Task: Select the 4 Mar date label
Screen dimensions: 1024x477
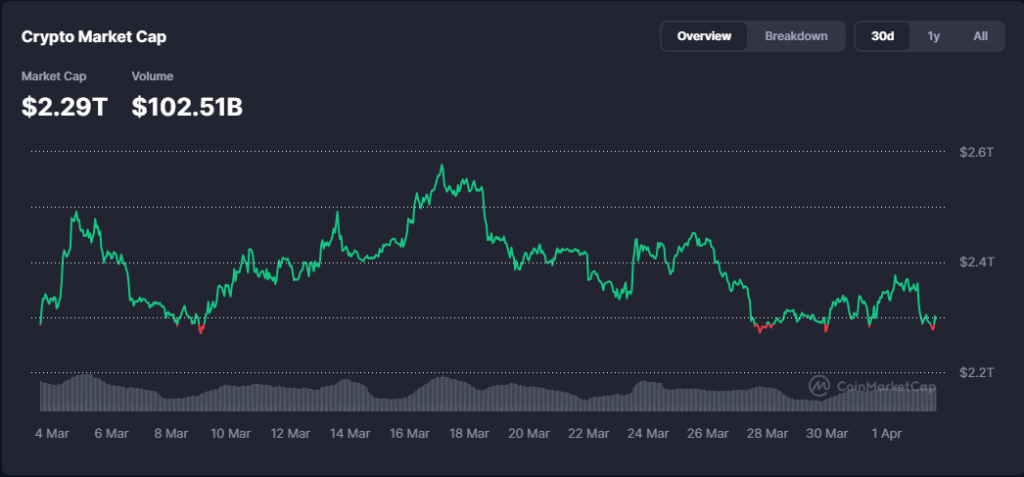Action: coord(53,434)
